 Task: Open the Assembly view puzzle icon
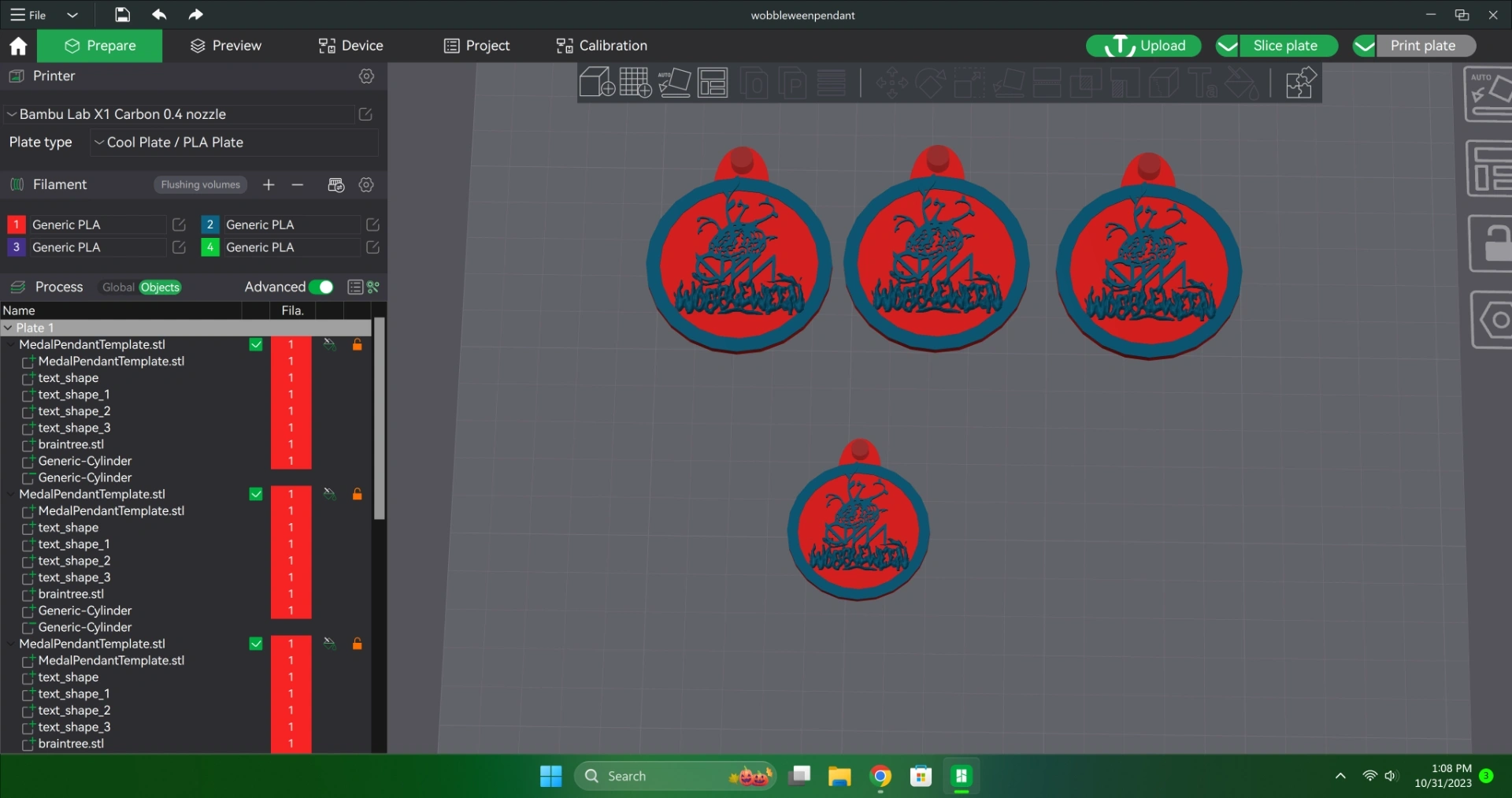click(x=1300, y=82)
